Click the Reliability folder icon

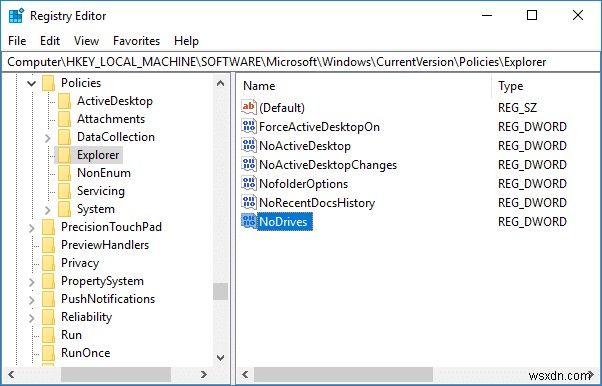point(48,318)
